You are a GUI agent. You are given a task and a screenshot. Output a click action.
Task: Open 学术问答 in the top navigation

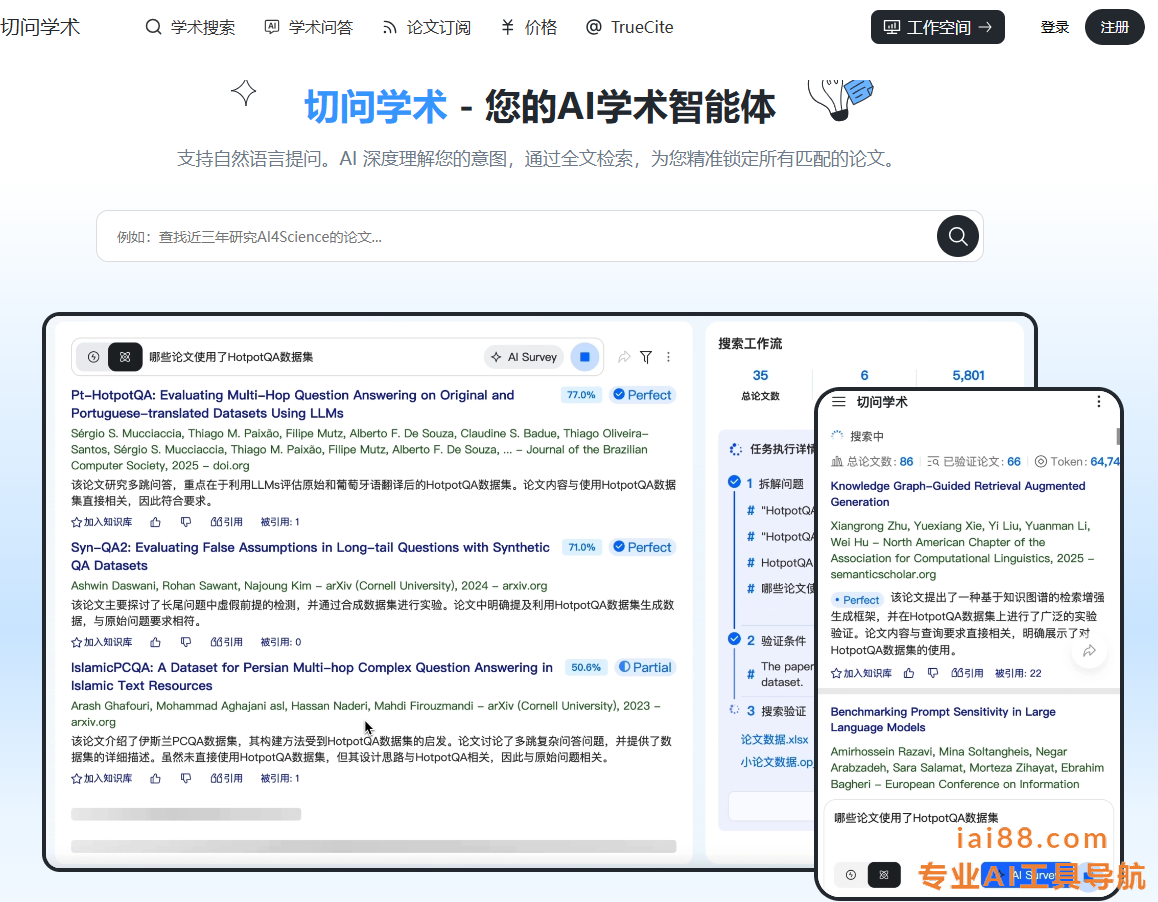pos(308,27)
